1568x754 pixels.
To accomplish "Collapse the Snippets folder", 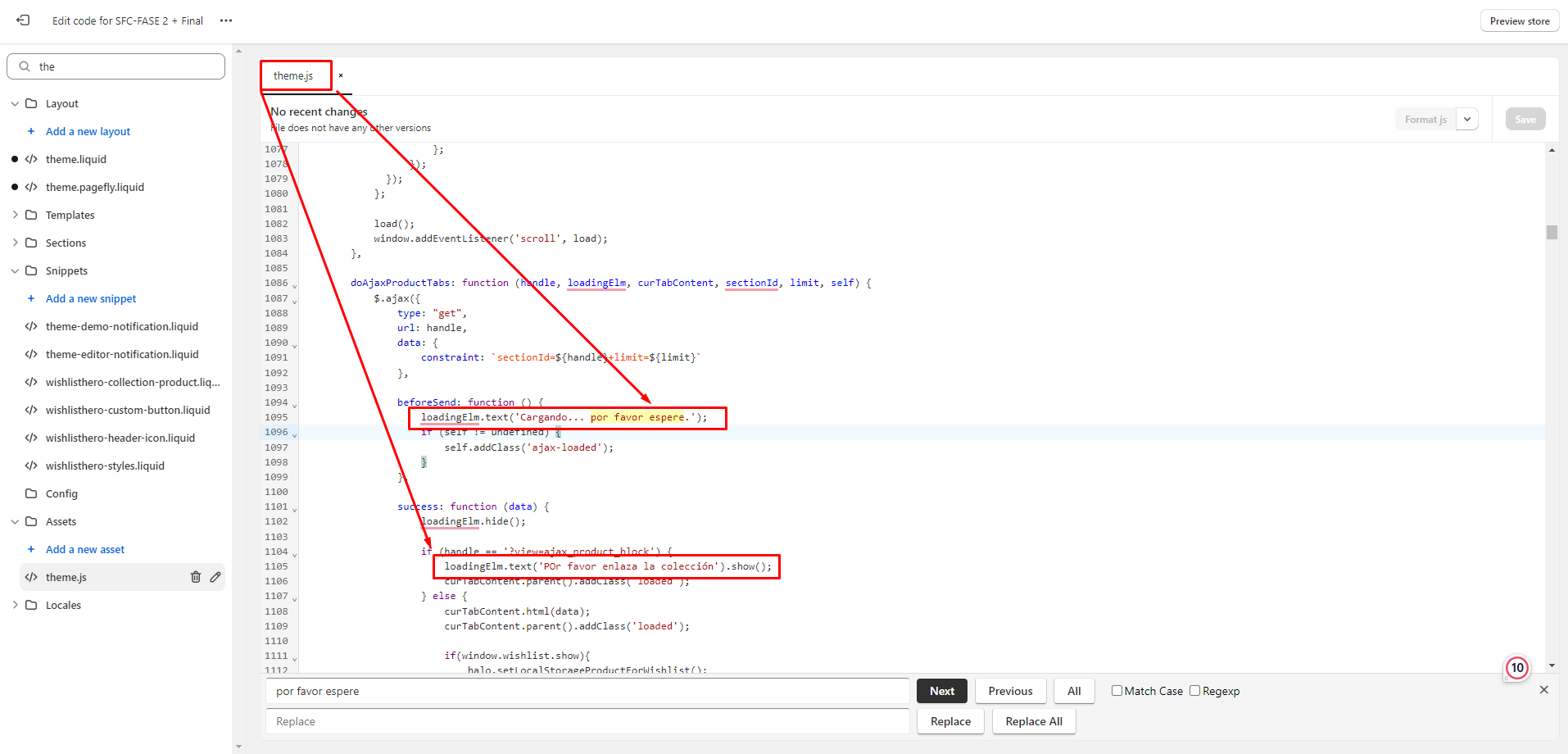I will pos(15,270).
